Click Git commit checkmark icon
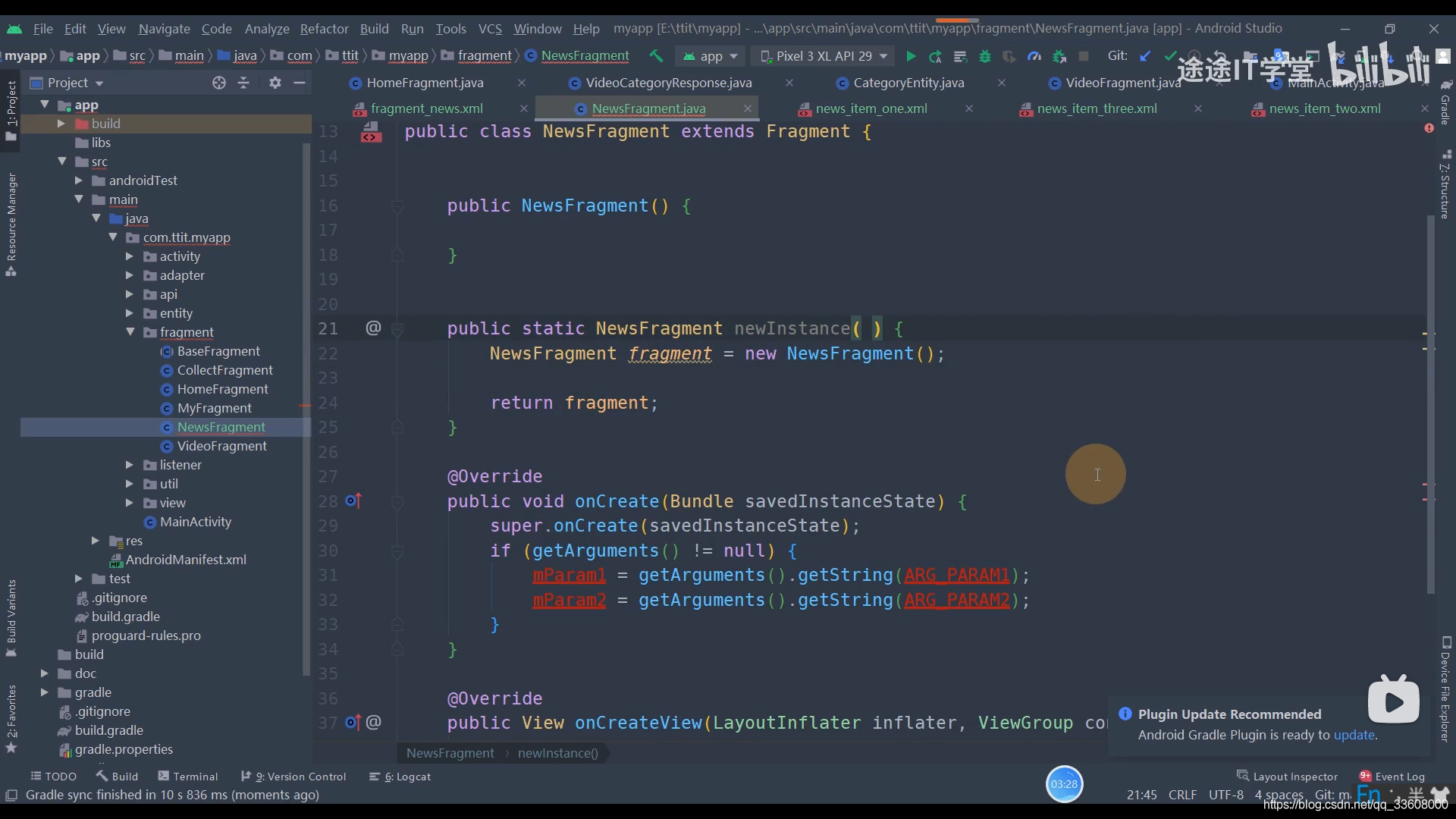The width and height of the screenshot is (1456, 819). (x=1170, y=56)
